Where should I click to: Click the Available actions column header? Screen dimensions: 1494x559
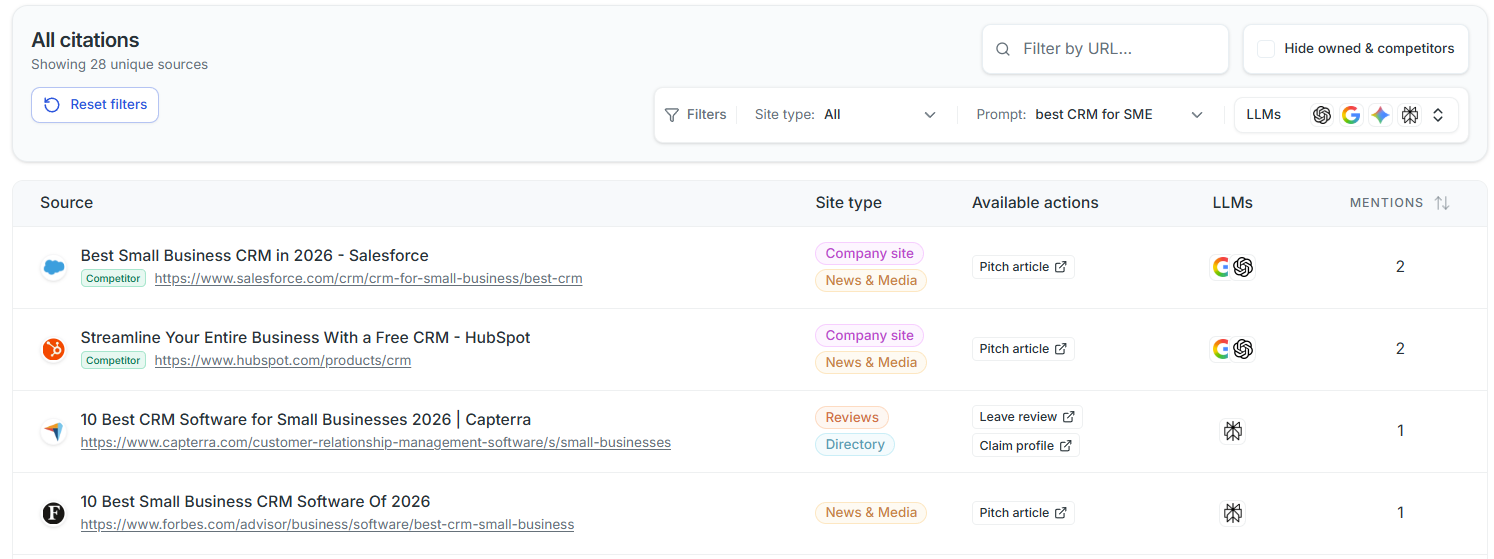(1035, 203)
